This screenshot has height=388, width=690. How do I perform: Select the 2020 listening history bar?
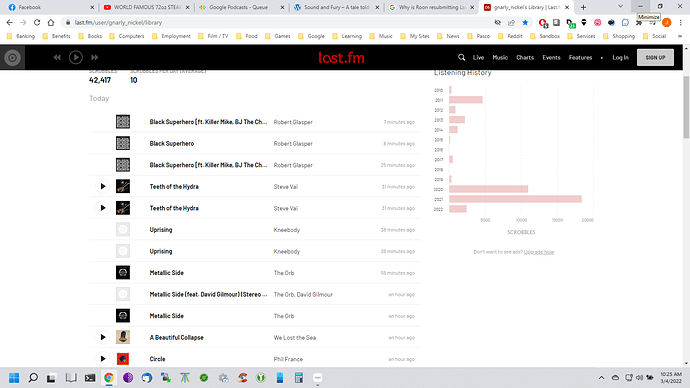488,189
